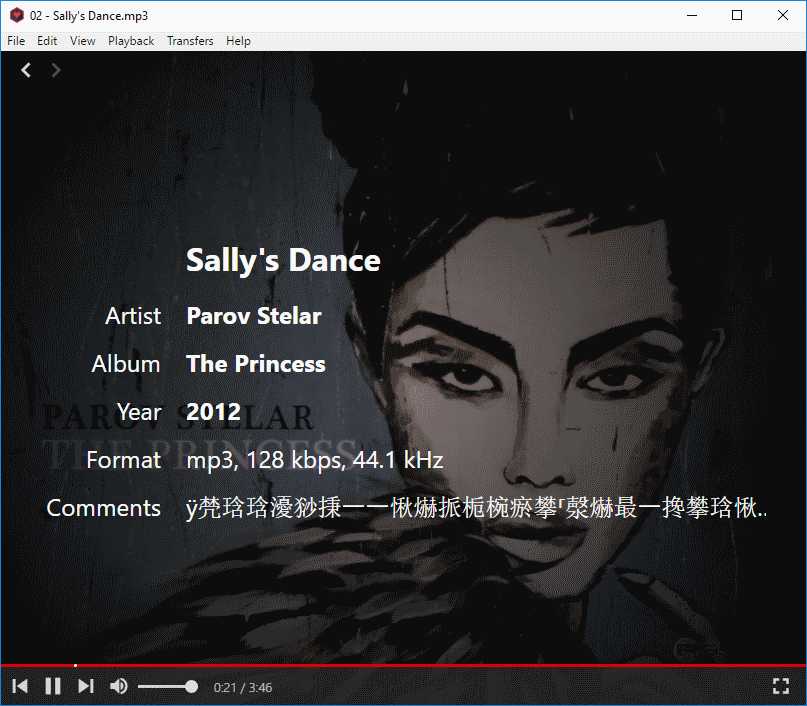Click the red playback progress bar
This screenshot has width=807, height=706.
pos(404,665)
